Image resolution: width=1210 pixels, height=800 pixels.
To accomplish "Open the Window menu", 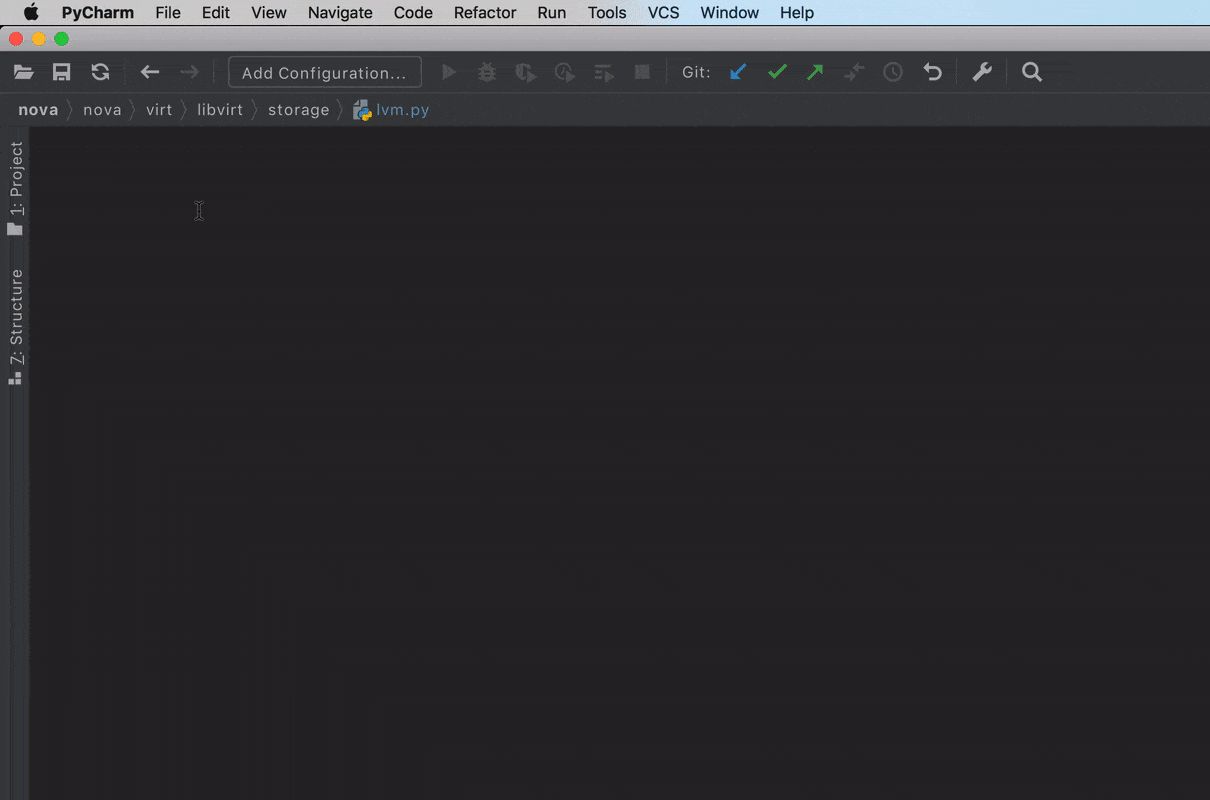I will tap(730, 13).
